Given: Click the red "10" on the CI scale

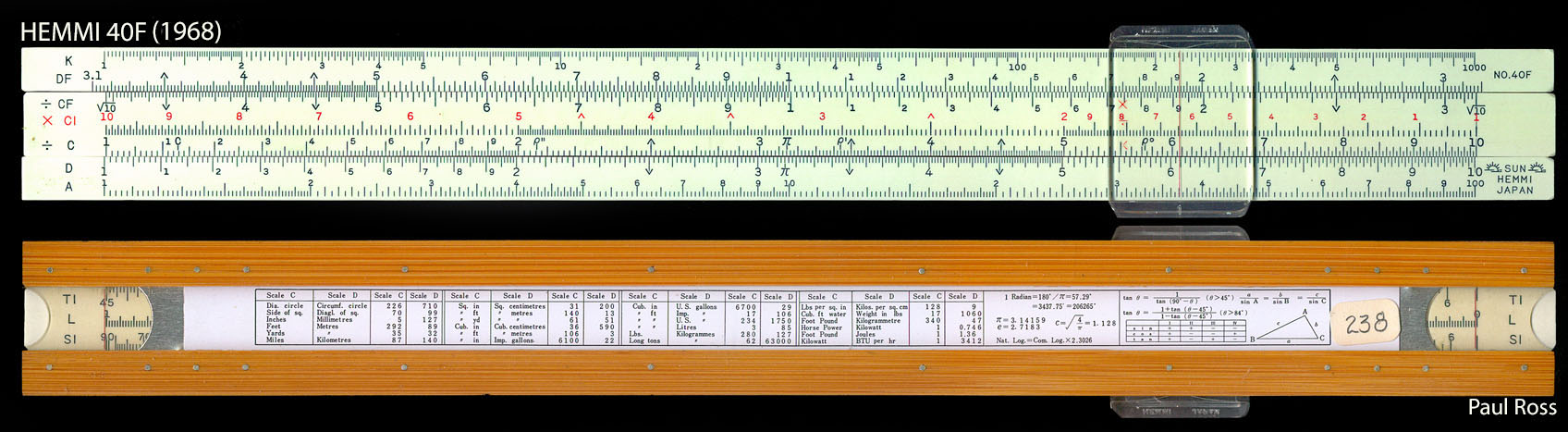Looking at the screenshot, I should (107, 117).
